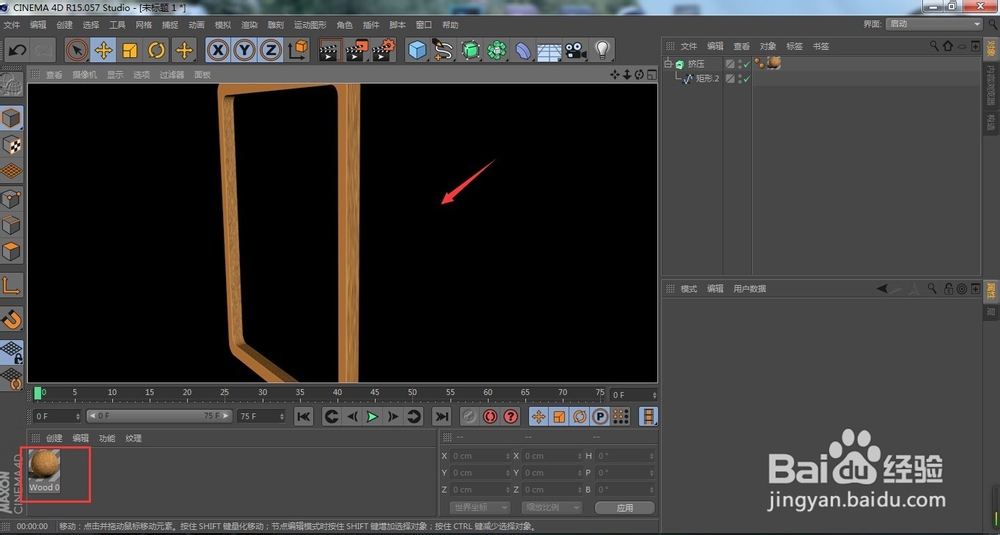Screen dimensions: 1000x535
Task: Select the Live Selection cursor tool
Action: (x=77, y=50)
